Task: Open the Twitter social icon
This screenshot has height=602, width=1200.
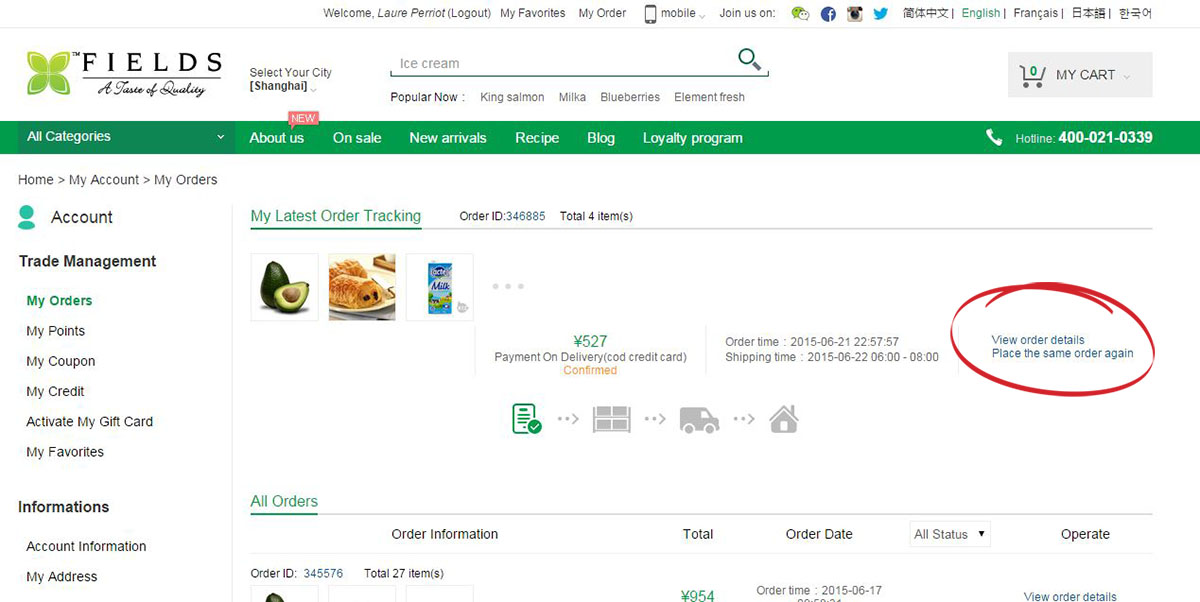Action: pyautogui.click(x=880, y=14)
